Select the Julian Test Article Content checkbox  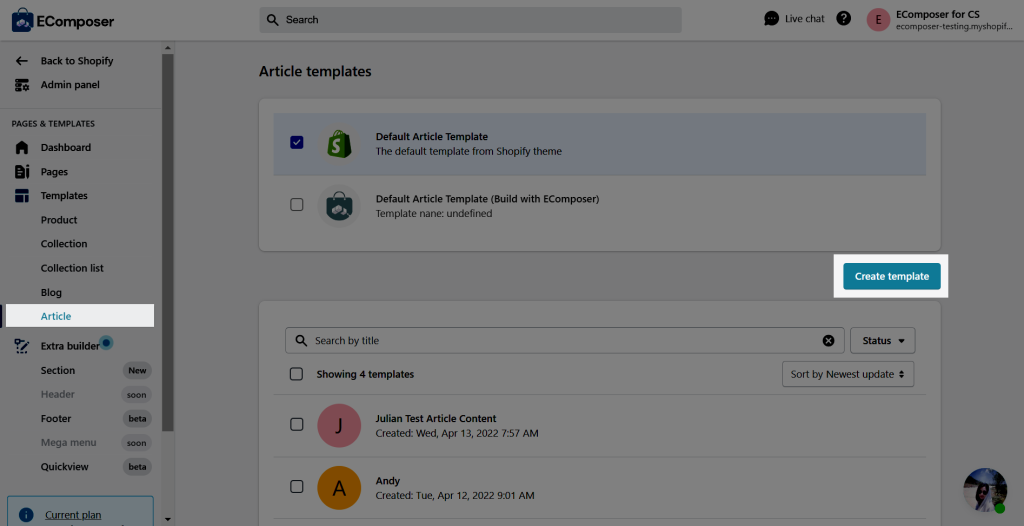point(296,424)
